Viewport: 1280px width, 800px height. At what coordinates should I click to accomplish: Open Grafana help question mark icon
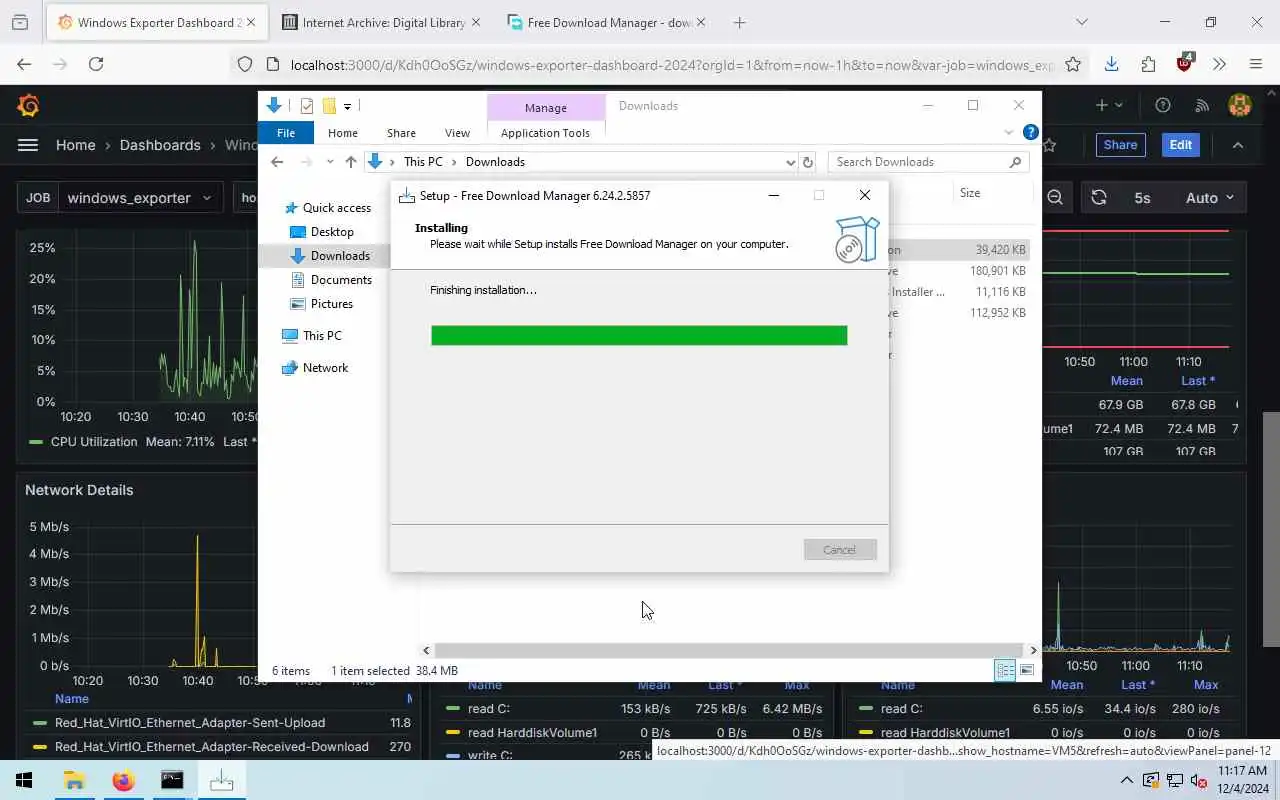(1162, 105)
